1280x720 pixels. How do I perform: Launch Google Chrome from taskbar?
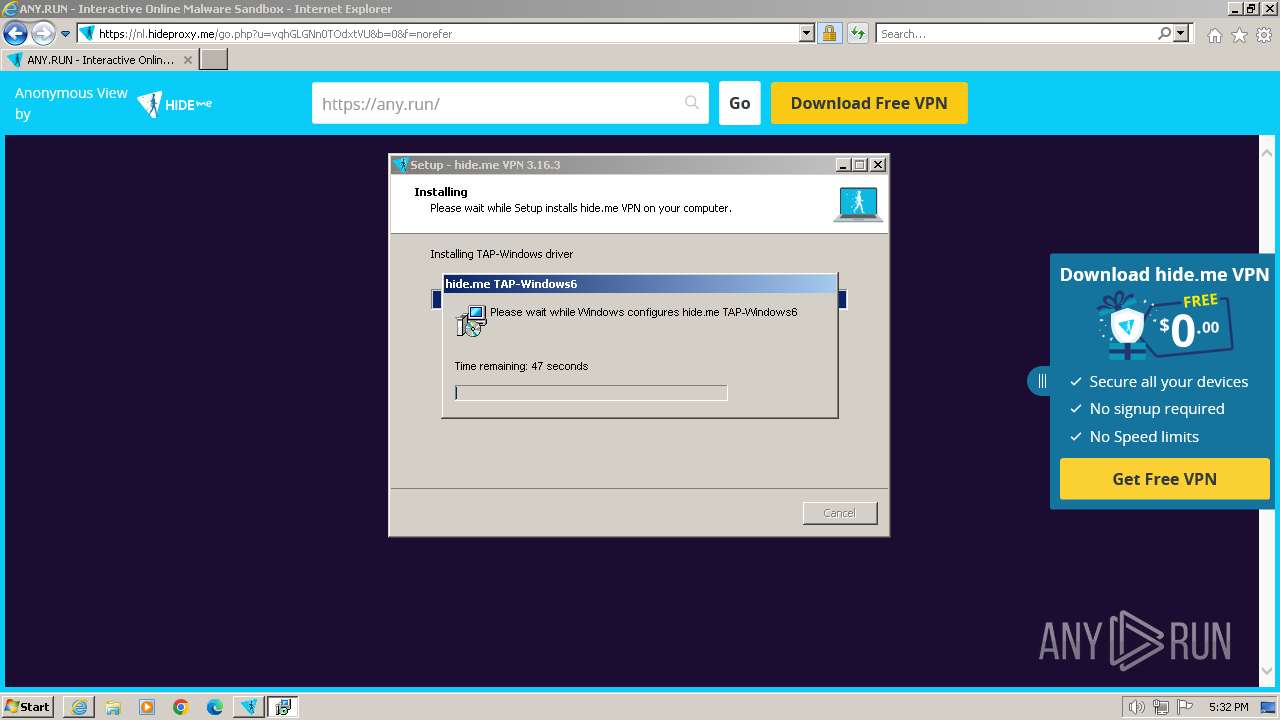(181, 707)
